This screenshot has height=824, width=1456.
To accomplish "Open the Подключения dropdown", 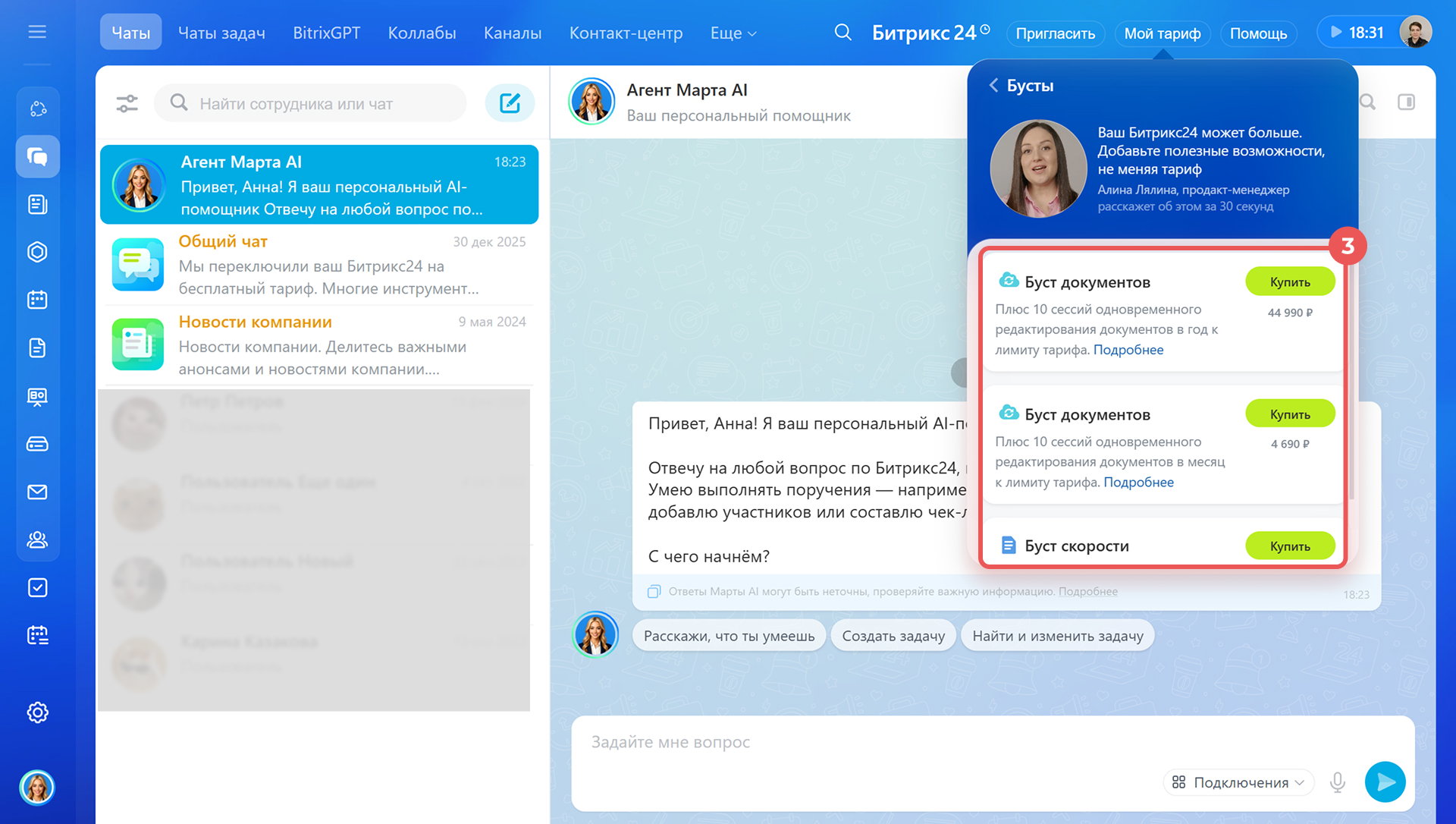I will tap(1238, 782).
